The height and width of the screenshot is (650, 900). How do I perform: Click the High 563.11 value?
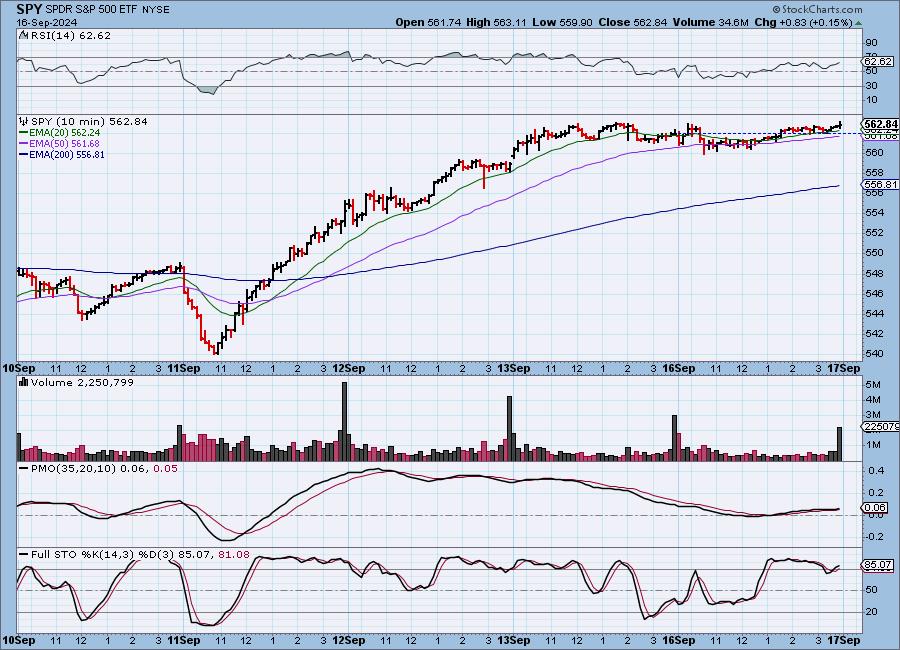tap(496, 22)
